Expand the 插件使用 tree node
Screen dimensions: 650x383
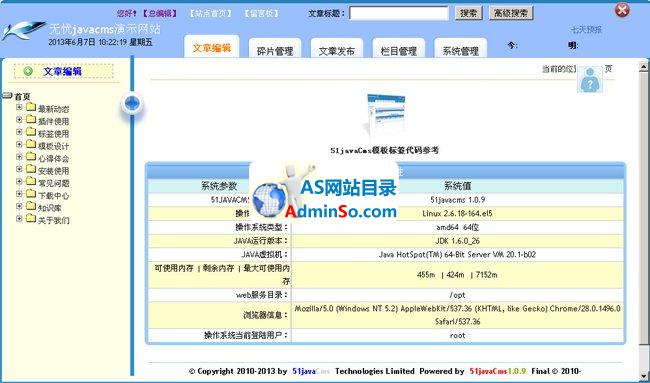pyautogui.click(x=19, y=120)
